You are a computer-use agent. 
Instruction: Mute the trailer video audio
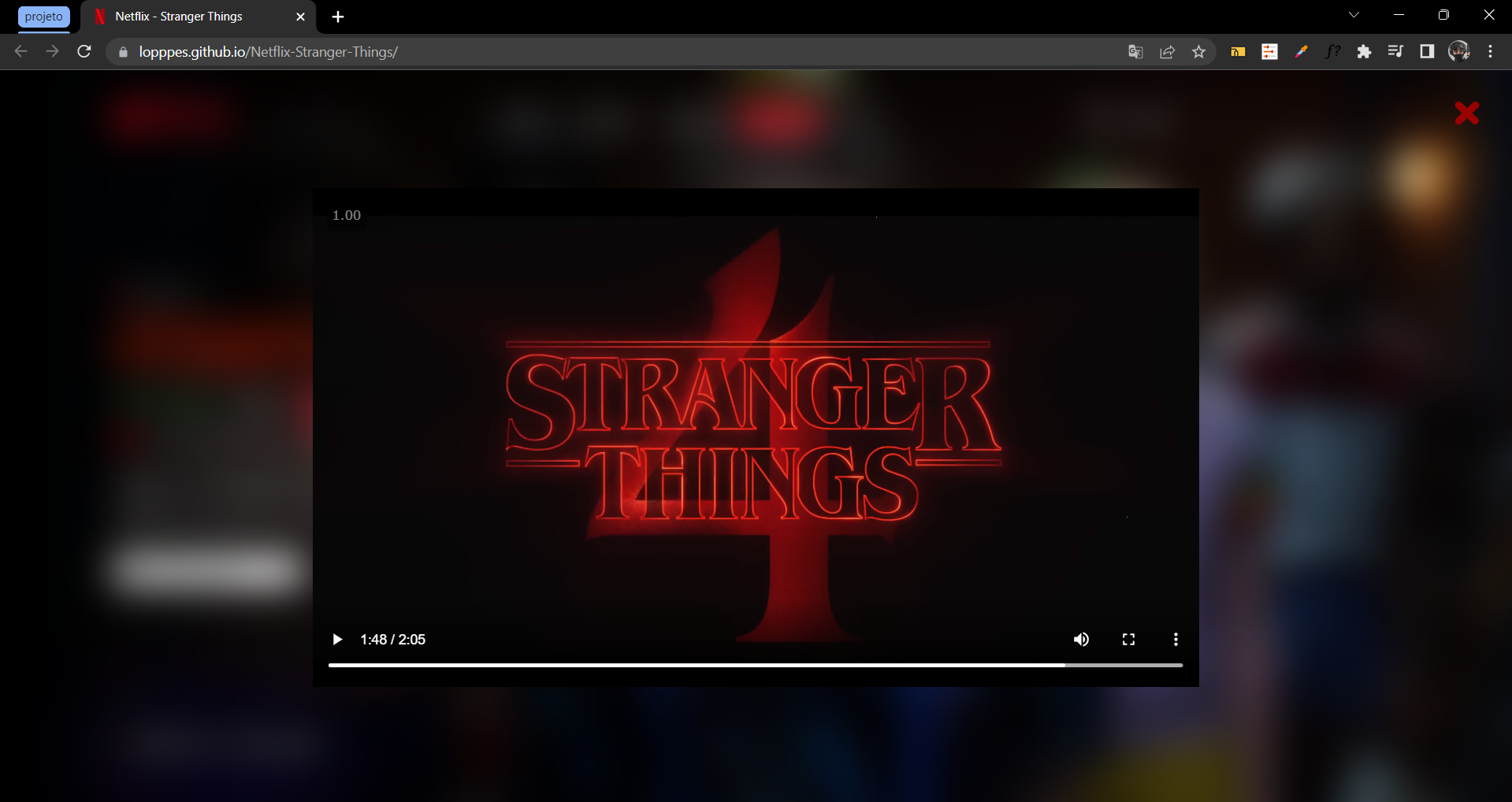(1081, 639)
